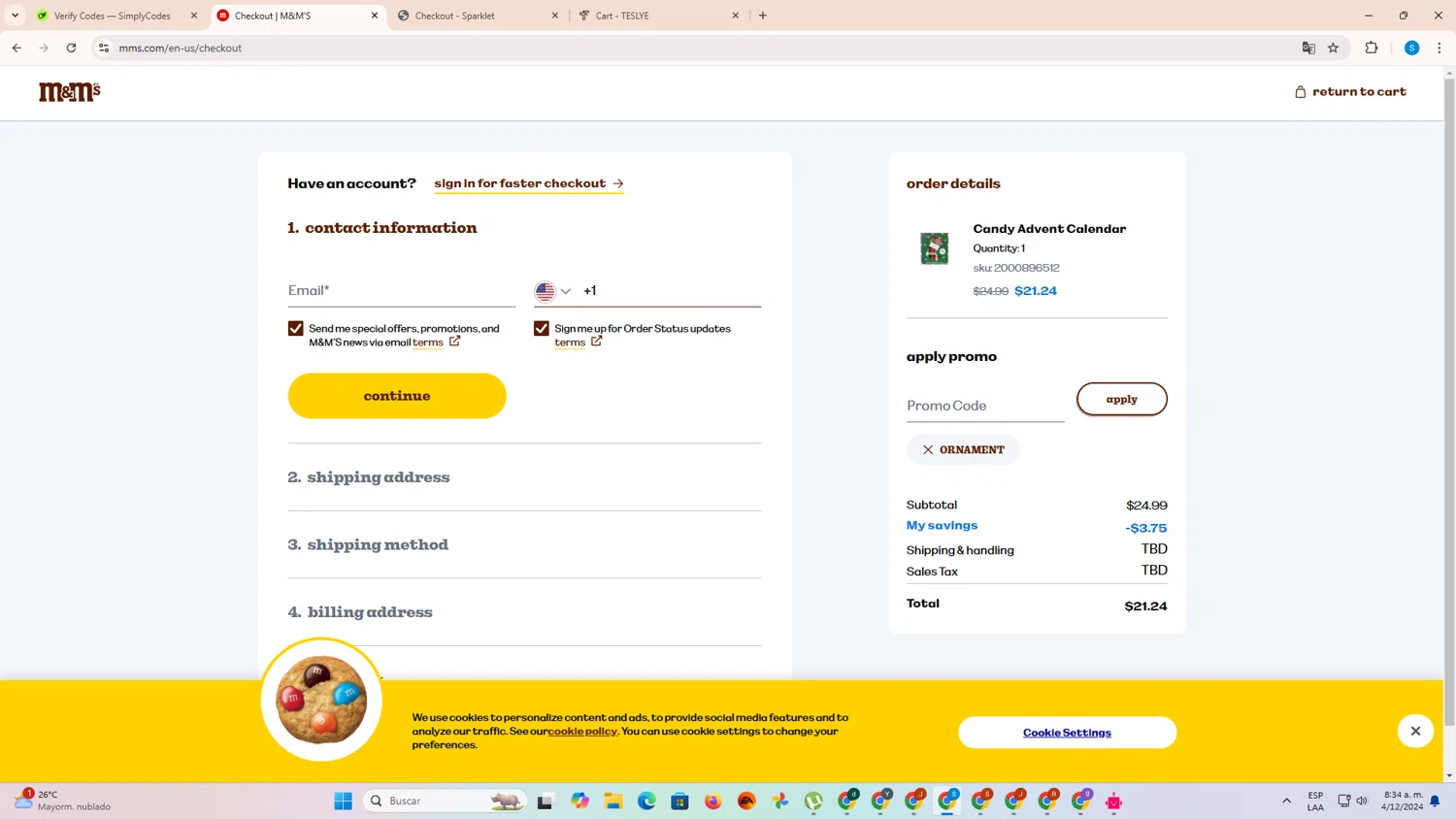
Task: Open external terms icon next to email offers
Action: pyautogui.click(x=454, y=342)
